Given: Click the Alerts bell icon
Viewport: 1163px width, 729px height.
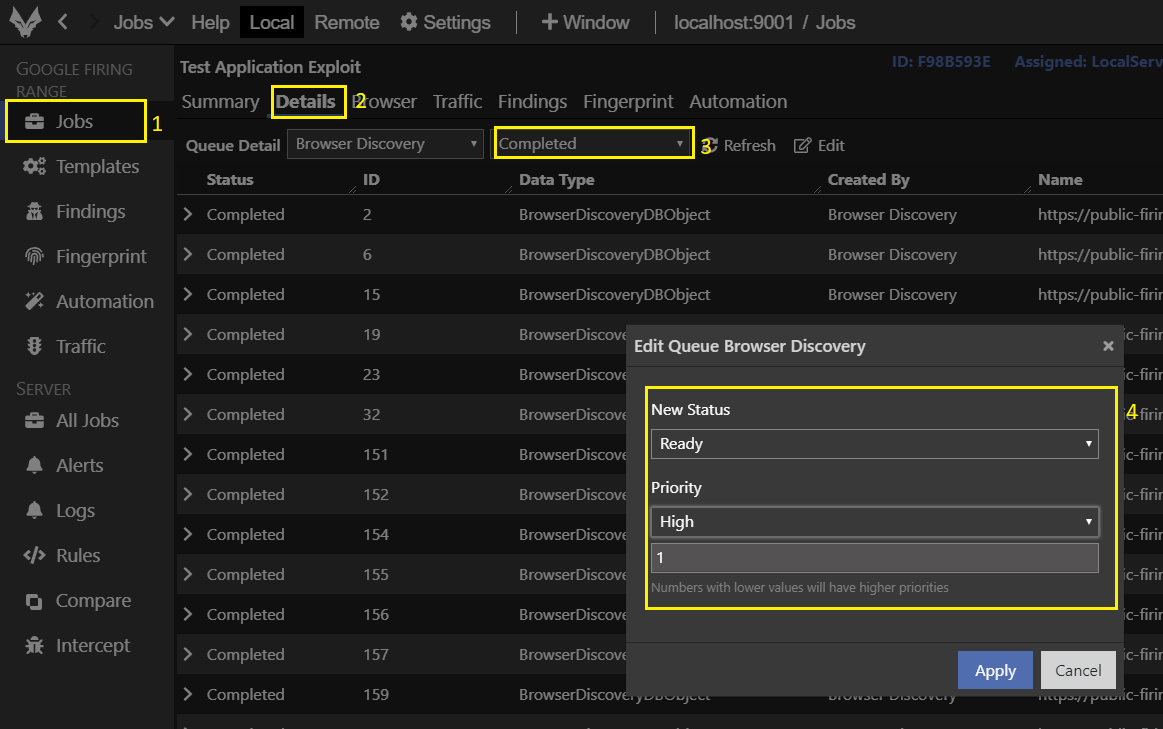Looking at the screenshot, I should [x=34, y=466].
